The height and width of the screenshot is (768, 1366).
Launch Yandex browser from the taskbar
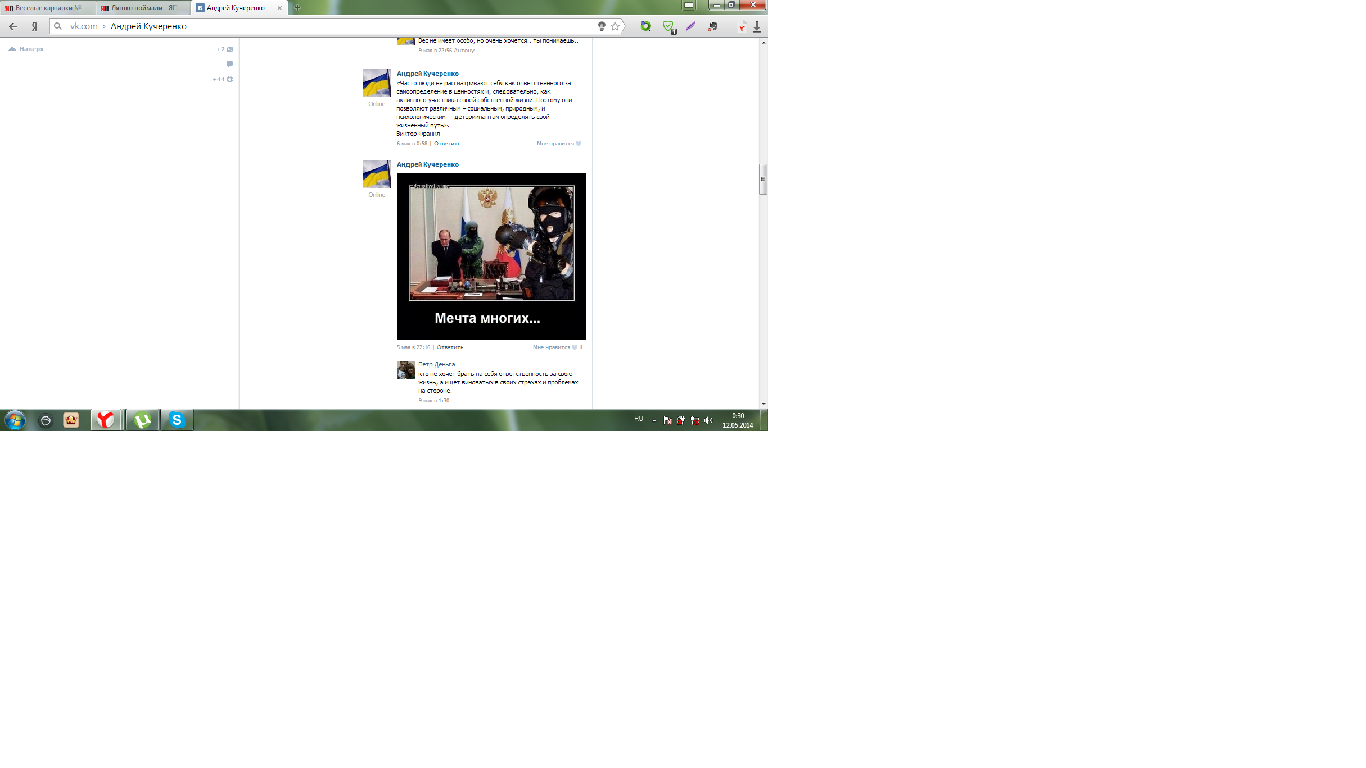[x=105, y=421]
